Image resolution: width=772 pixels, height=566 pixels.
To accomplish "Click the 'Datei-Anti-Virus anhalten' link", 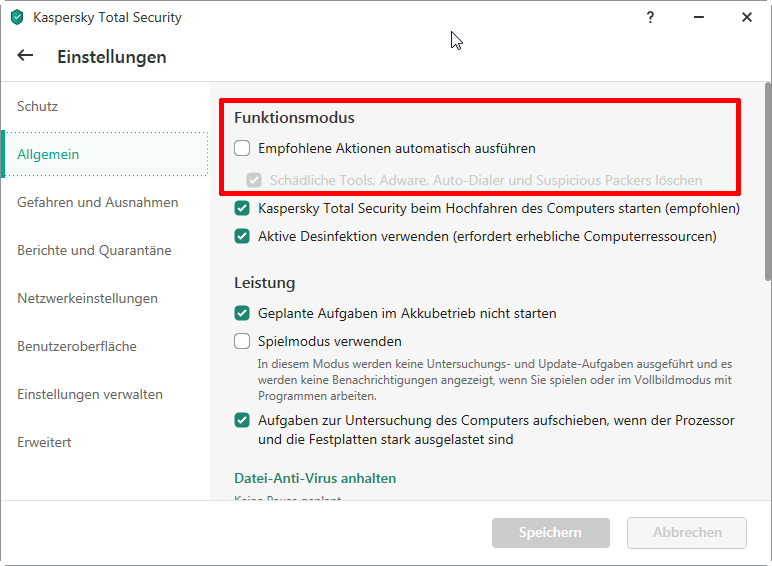I will tap(315, 478).
